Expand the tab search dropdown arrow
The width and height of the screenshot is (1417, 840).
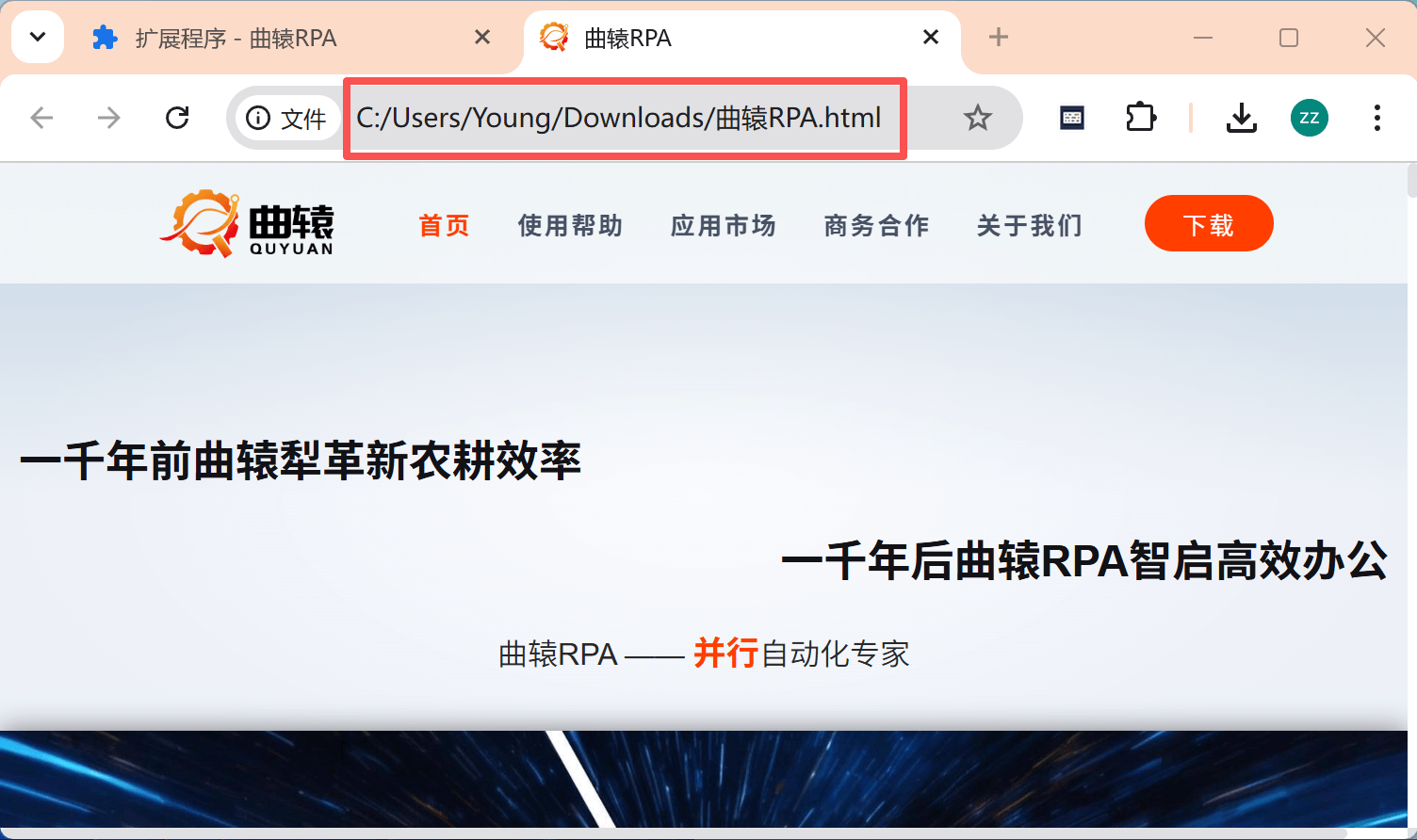click(x=38, y=38)
